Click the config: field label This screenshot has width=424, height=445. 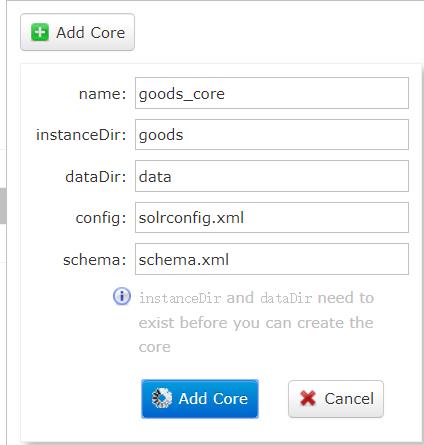point(101,218)
